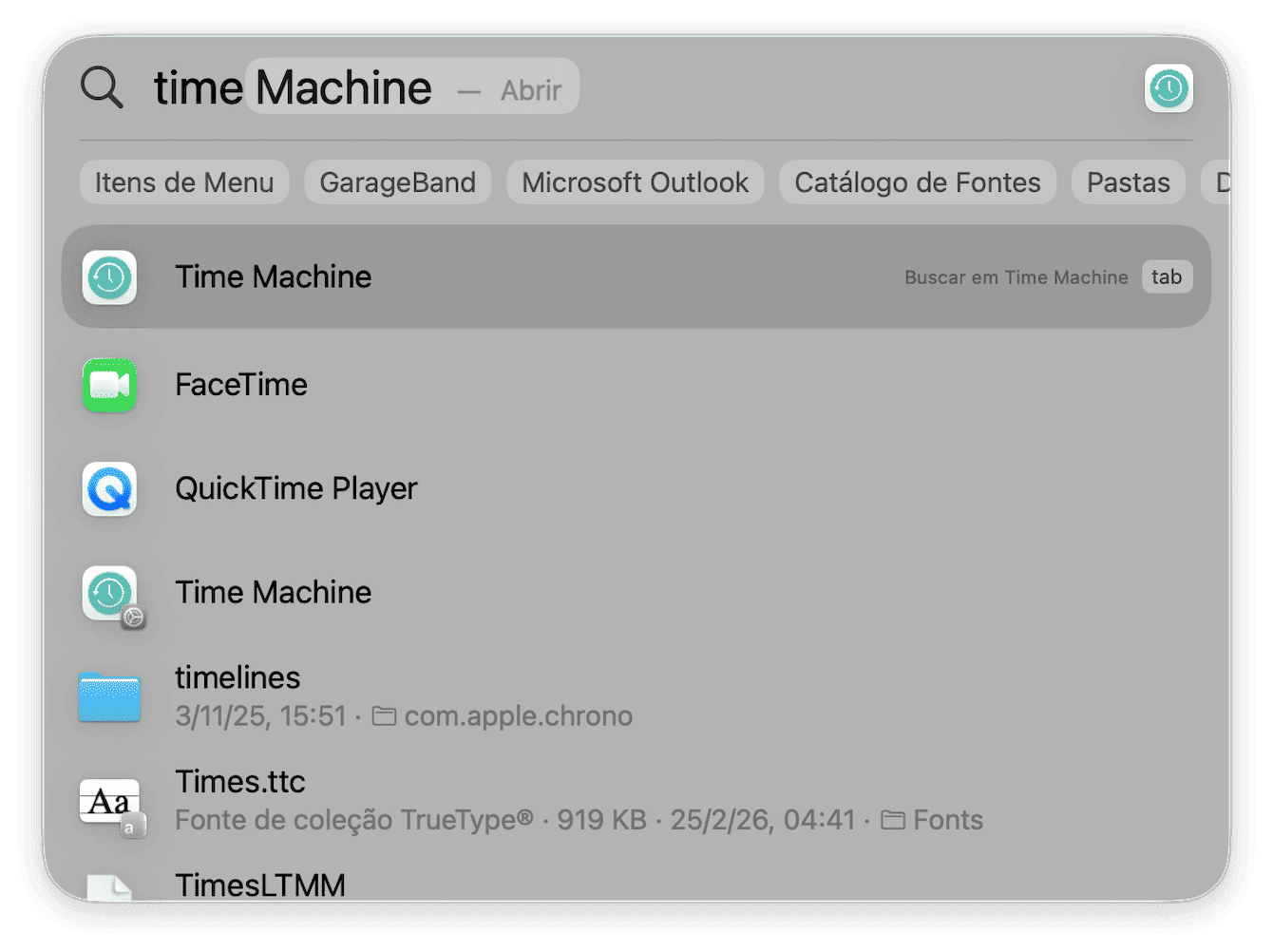Click the Fonts folder path label
Image resolution: width=1273 pixels, height=952 pixels.
(x=933, y=820)
